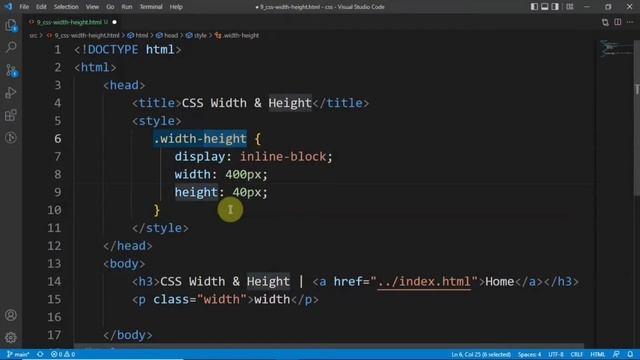The image size is (640, 360).
Task: Click the file name breadcrumb item
Action: pos(87,36)
